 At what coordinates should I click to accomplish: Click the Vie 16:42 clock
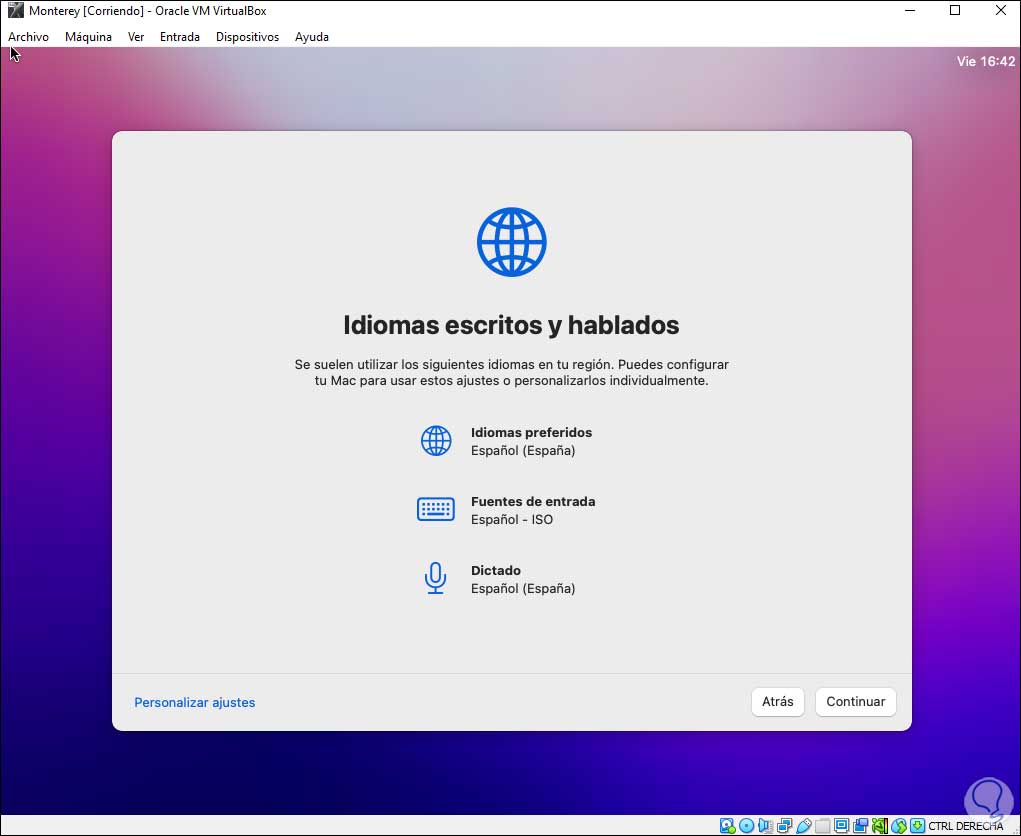pos(985,61)
